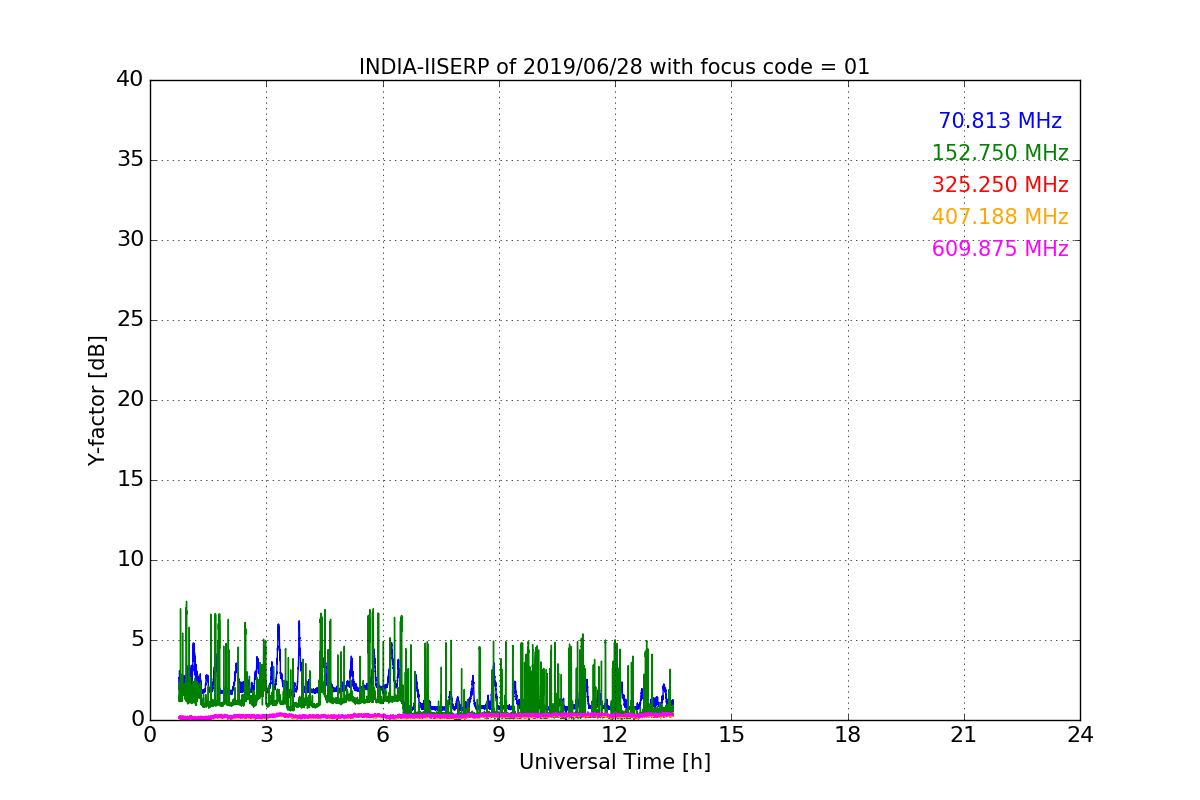Click the Universal Time [h] axis label
The width and height of the screenshot is (1200, 800).
[x=614, y=762]
